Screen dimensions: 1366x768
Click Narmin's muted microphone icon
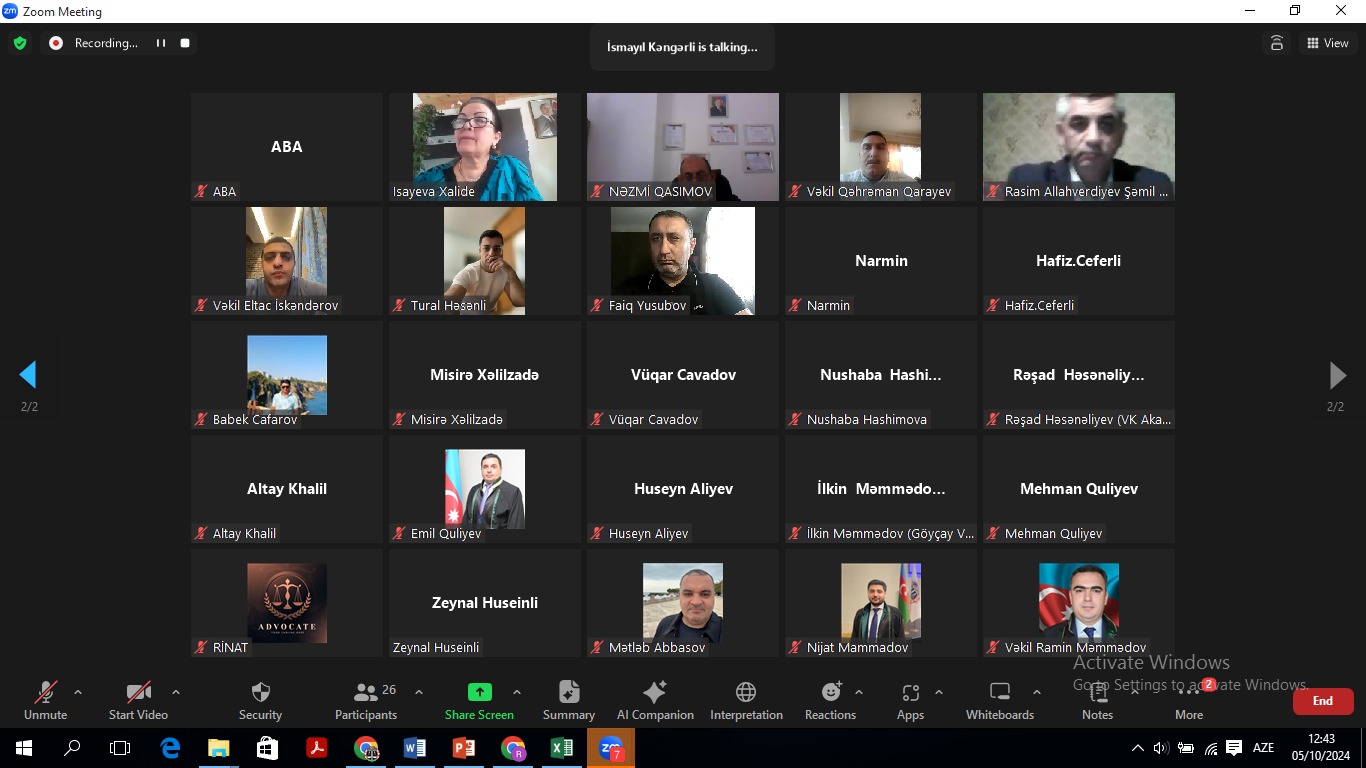tap(795, 306)
